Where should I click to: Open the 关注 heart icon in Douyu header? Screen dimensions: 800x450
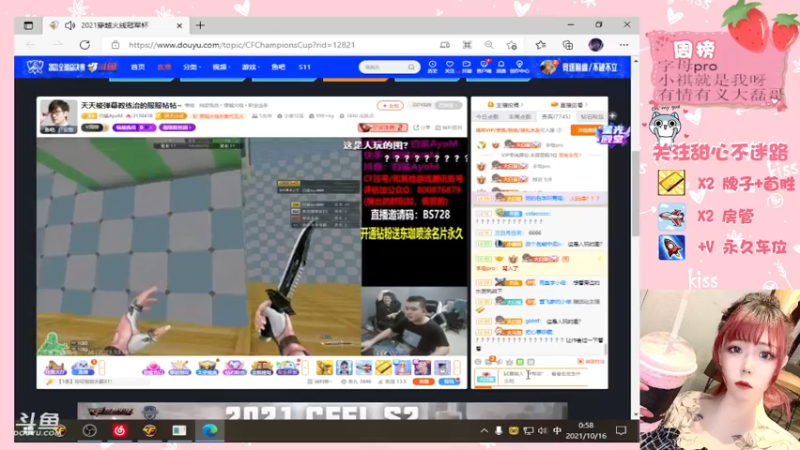pyautogui.click(x=449, y=67)
